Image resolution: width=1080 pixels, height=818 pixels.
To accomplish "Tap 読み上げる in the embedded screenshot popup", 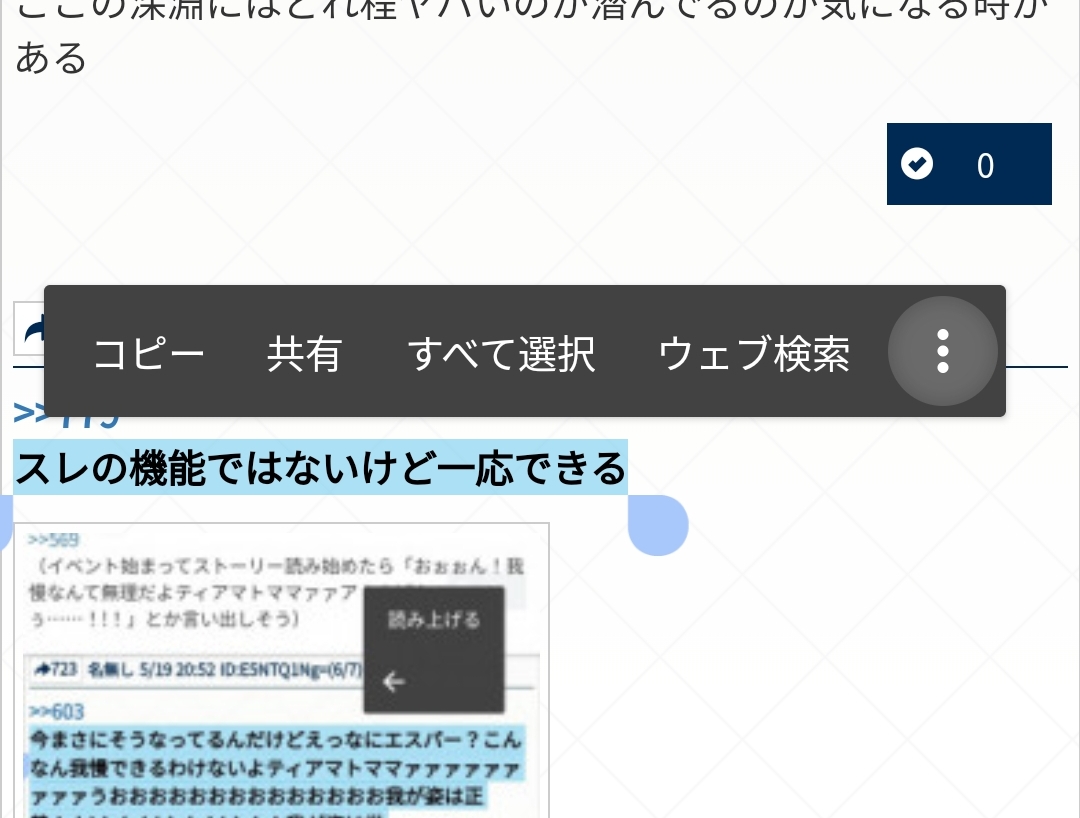I will 434,620.
